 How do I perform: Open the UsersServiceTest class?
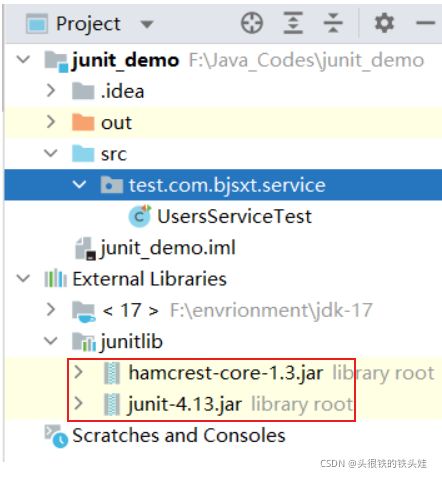[234, 216]
